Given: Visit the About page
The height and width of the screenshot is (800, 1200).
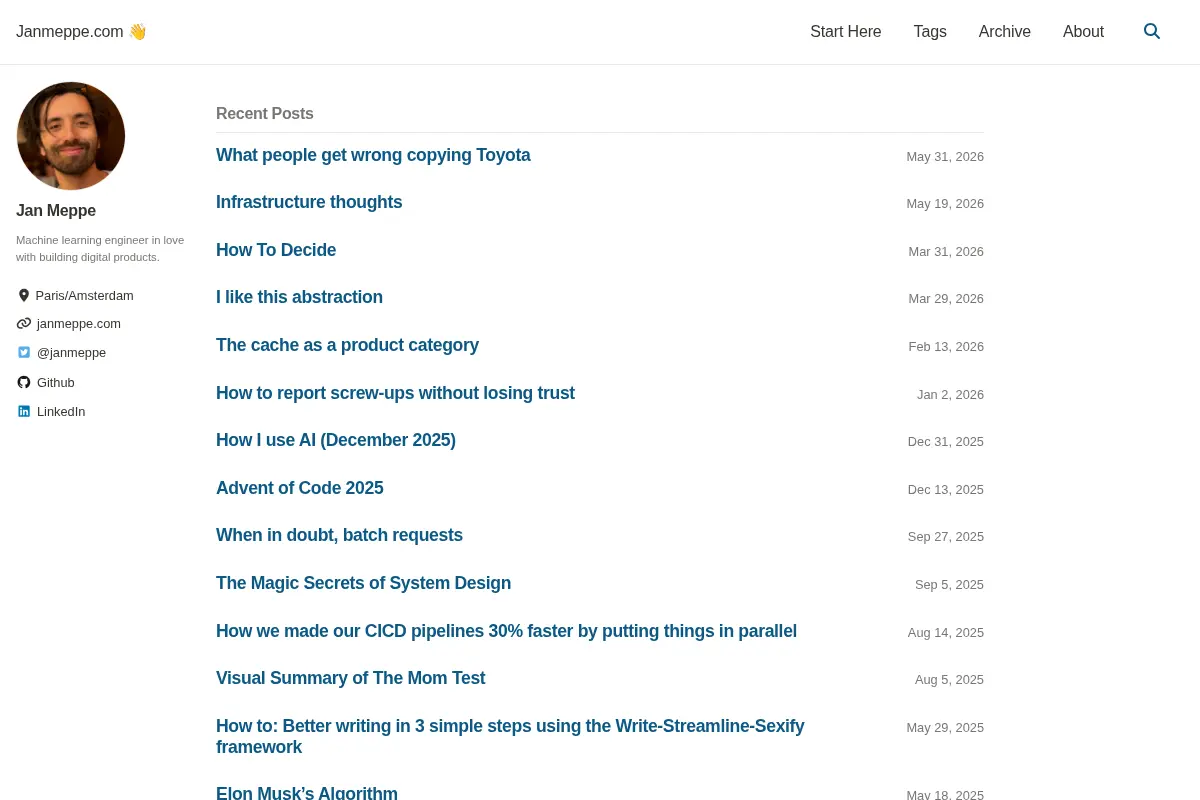Looking at the screenshot, I should click(x=1083, y=32).
